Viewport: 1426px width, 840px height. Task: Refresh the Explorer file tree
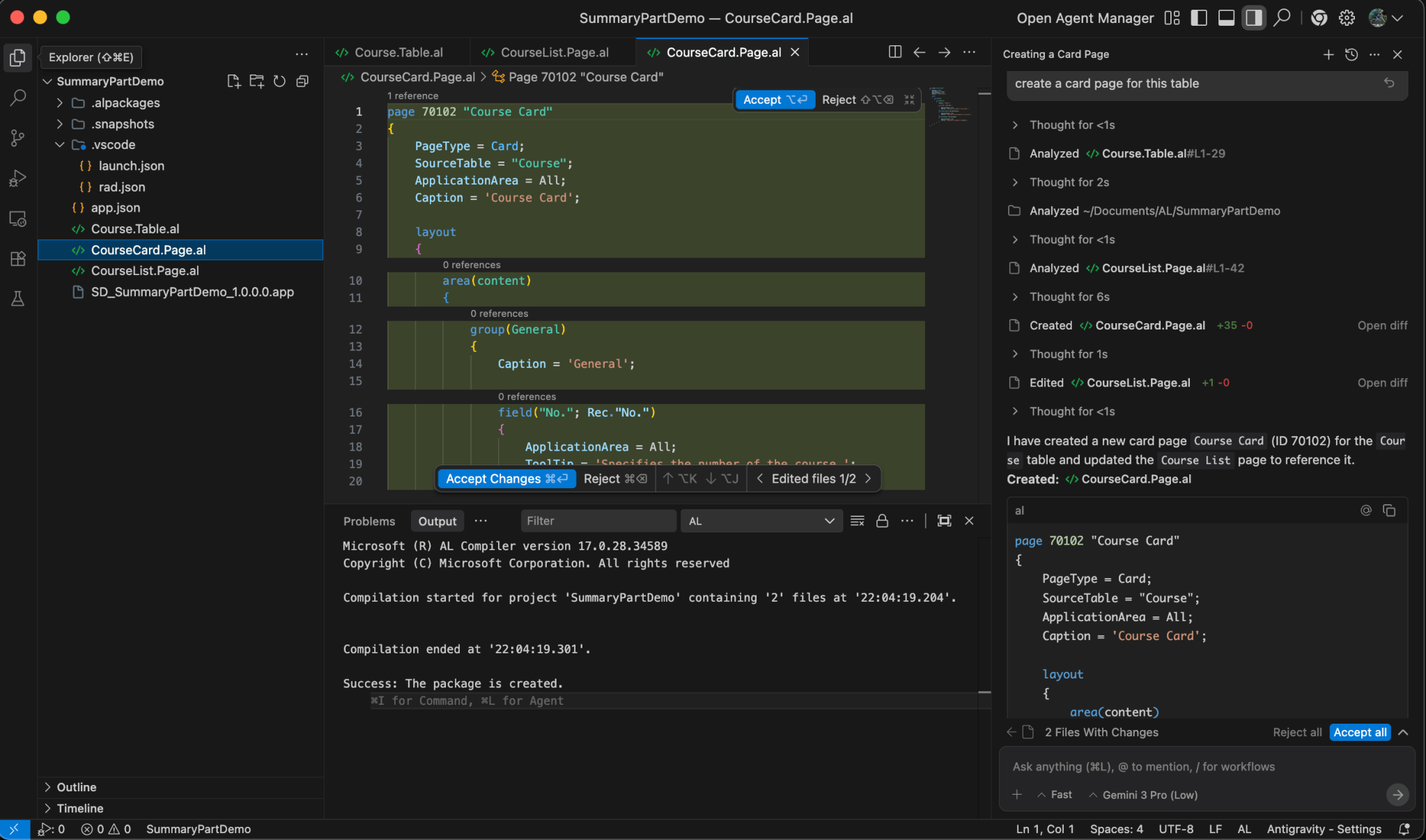click(x=279, y=81)
